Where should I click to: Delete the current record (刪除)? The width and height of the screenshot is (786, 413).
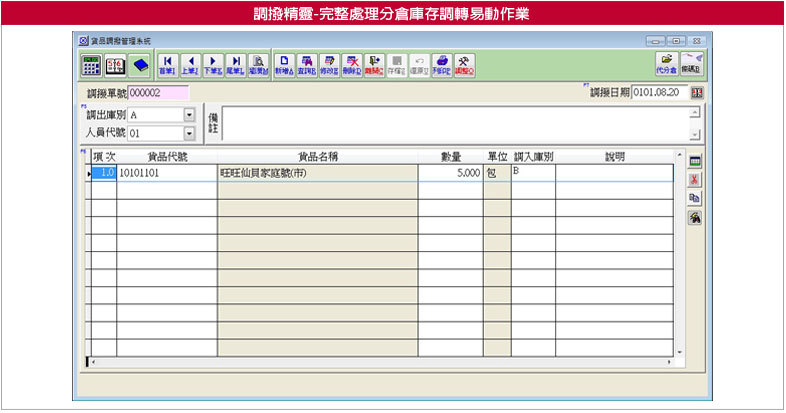pyautogui.click(x=351, y=65)
